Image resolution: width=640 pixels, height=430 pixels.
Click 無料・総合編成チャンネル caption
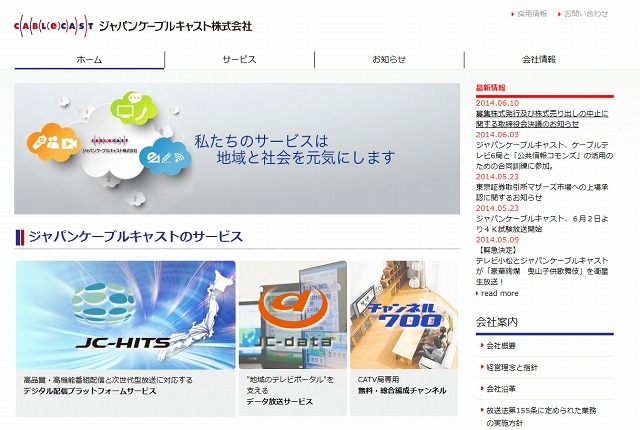402,391
